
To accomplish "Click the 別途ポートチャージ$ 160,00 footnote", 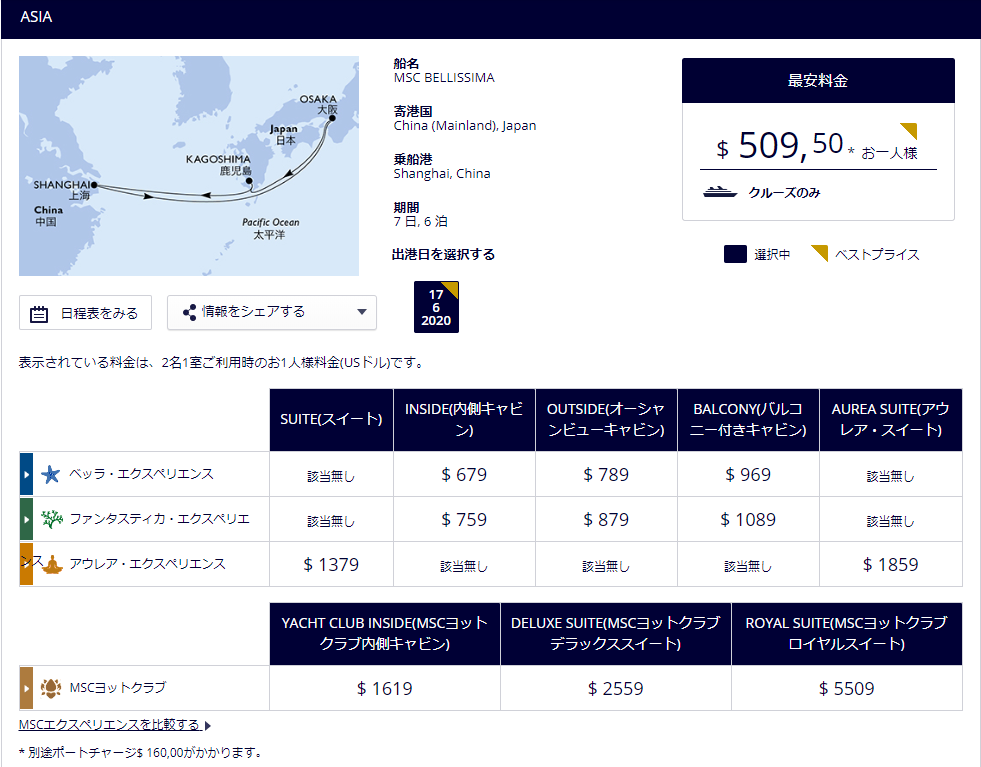I will [140, 753].
